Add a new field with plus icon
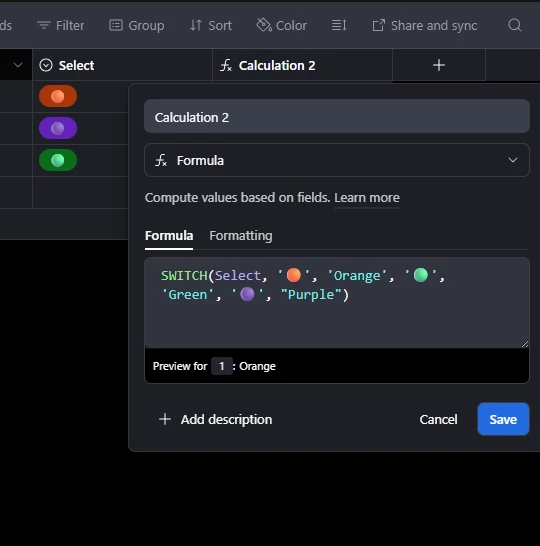 click(x=439, y=65)
